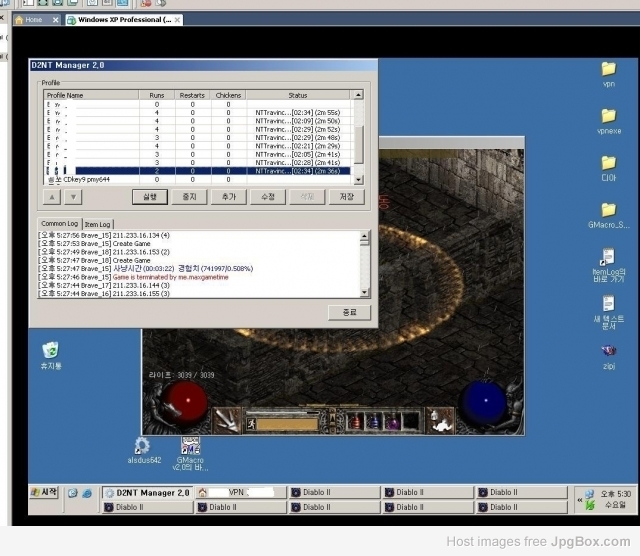Click the log scrollbar up arrow
This screenshot has width=640, height=556.
tap(365, 235)
